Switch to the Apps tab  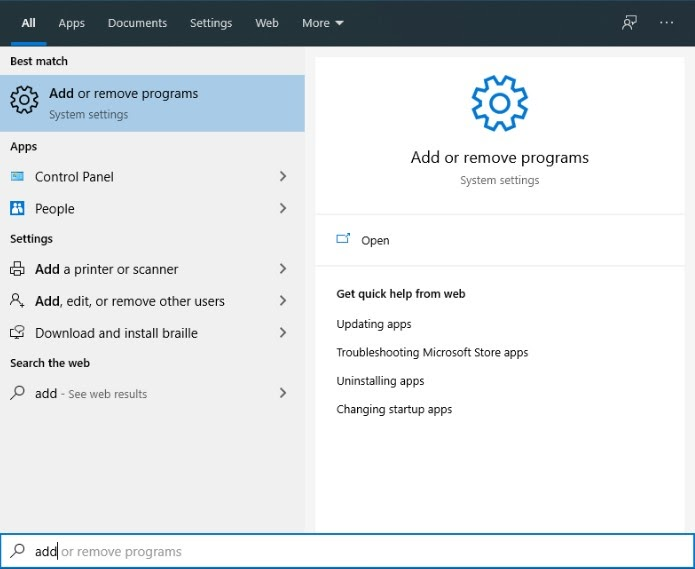pos(72,23)
